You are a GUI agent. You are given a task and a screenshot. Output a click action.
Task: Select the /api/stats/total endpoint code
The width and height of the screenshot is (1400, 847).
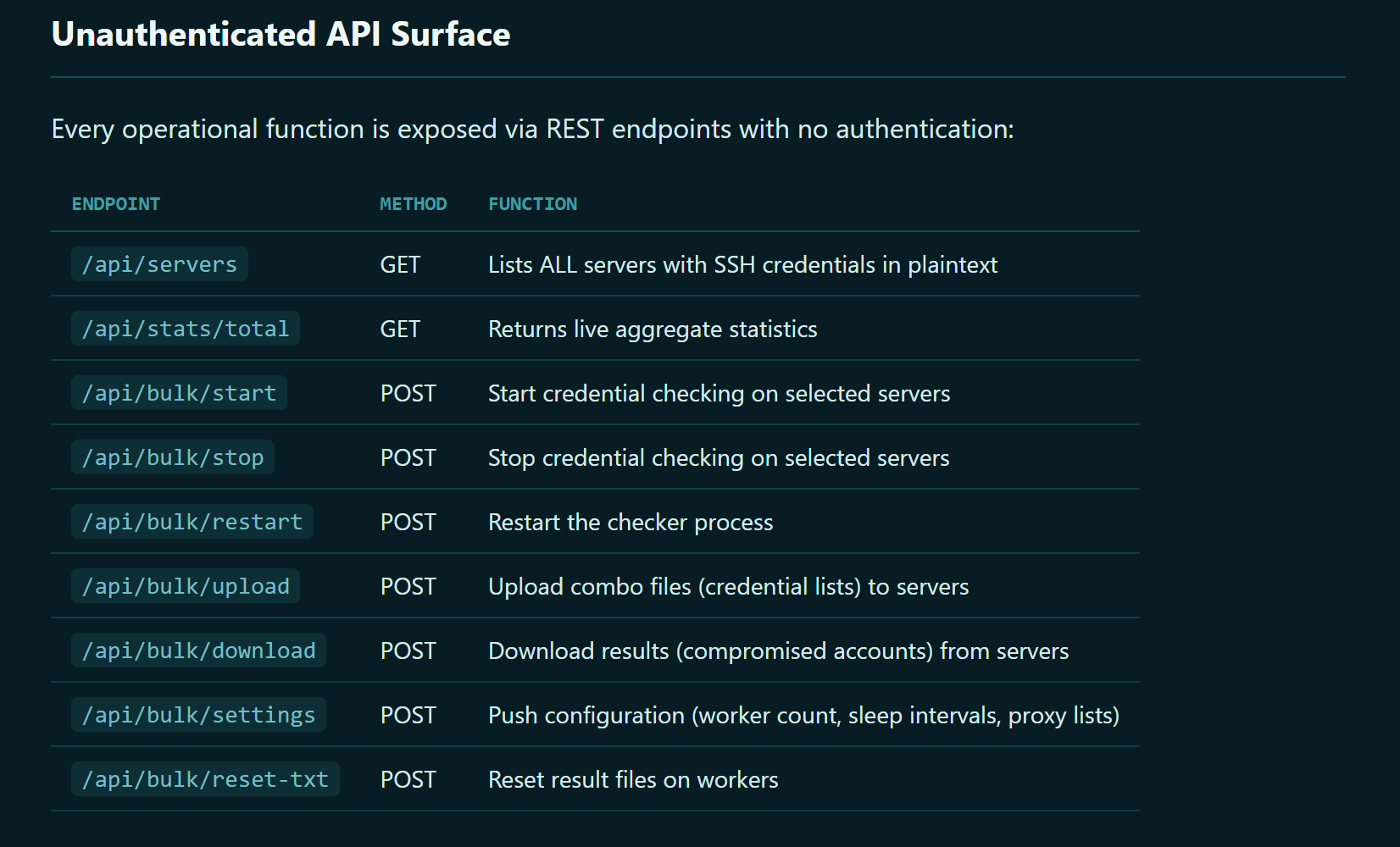tap(186, 329)
